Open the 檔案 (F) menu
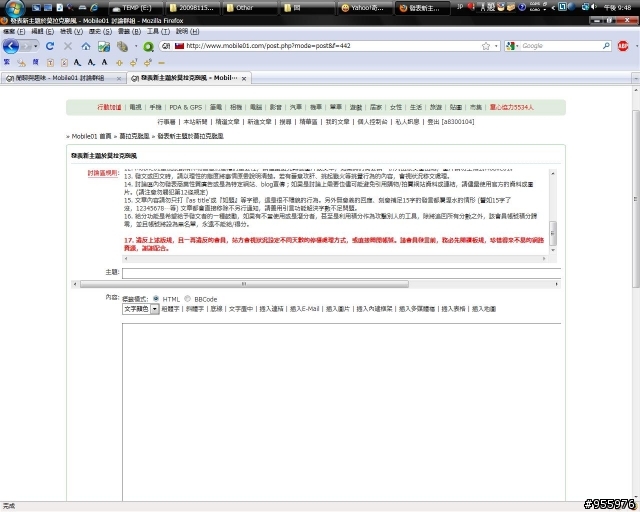640x512 pixels. coord(14,31)
